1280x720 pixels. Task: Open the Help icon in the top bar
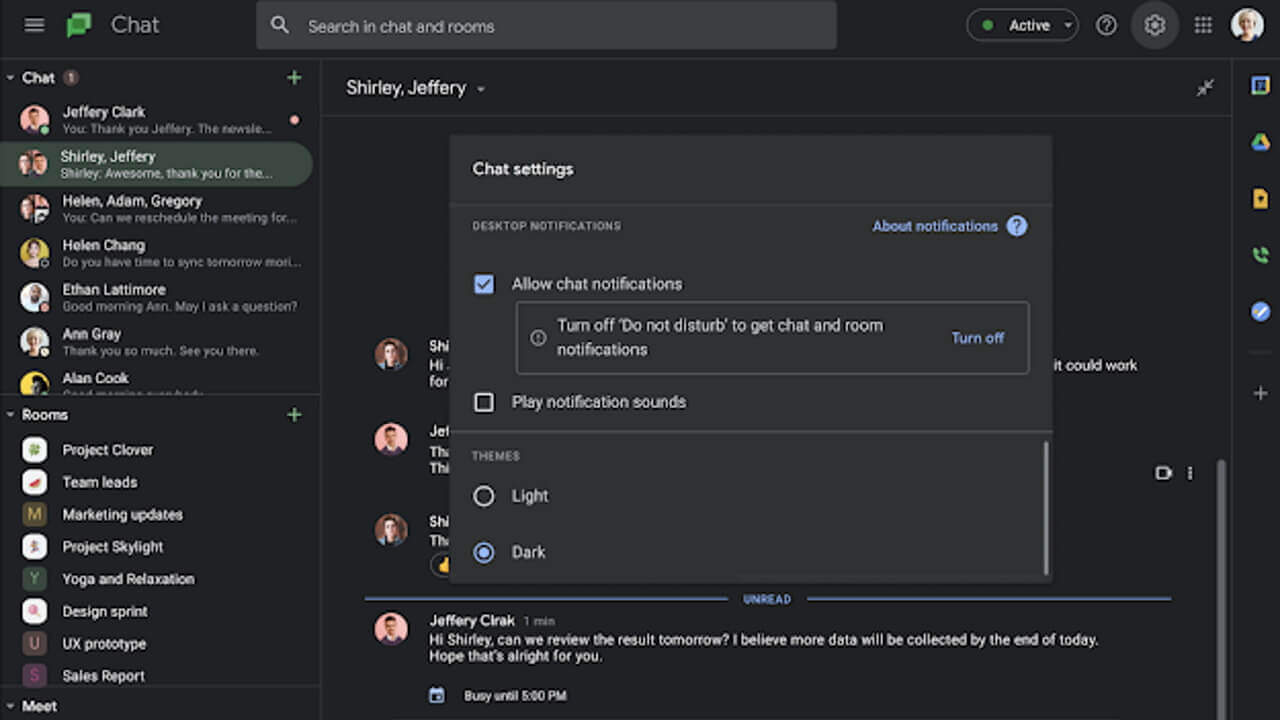point(1106,25)
